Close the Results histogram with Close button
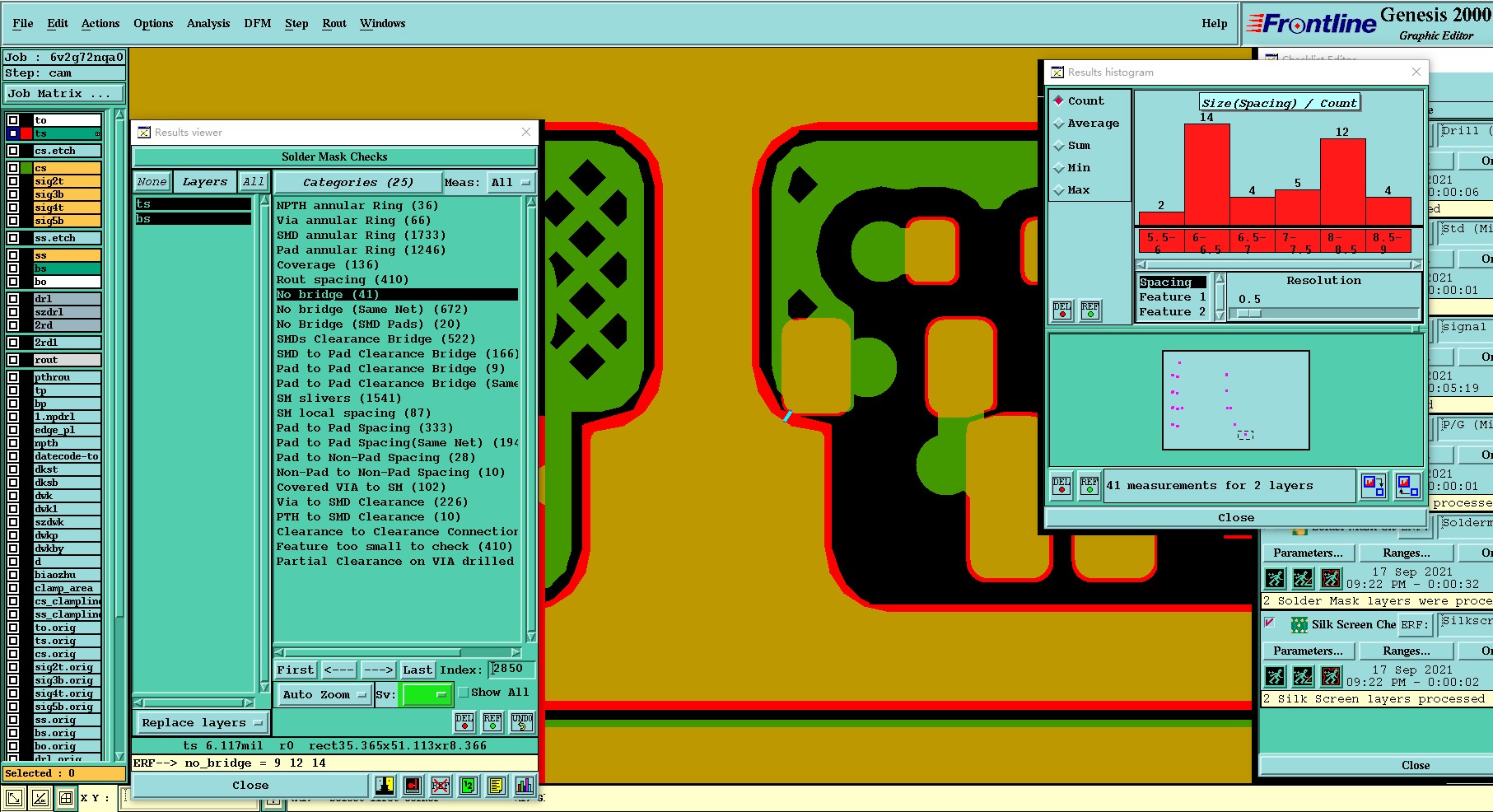This screenshot has height=812, width=1493. pyautogui.click(x=1236, y=518)
